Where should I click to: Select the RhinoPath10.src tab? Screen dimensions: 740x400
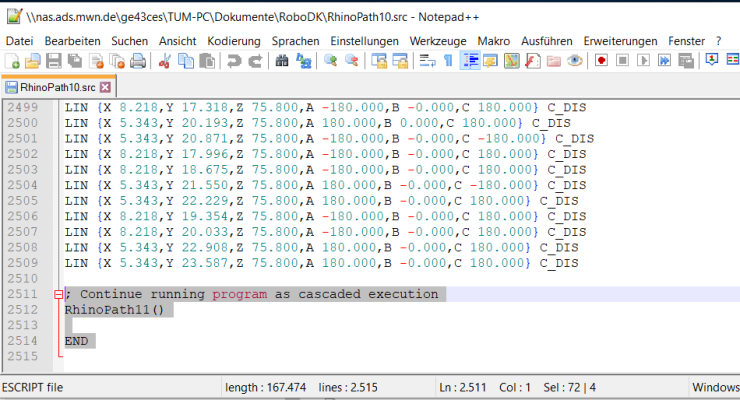(x=57, y=87)
